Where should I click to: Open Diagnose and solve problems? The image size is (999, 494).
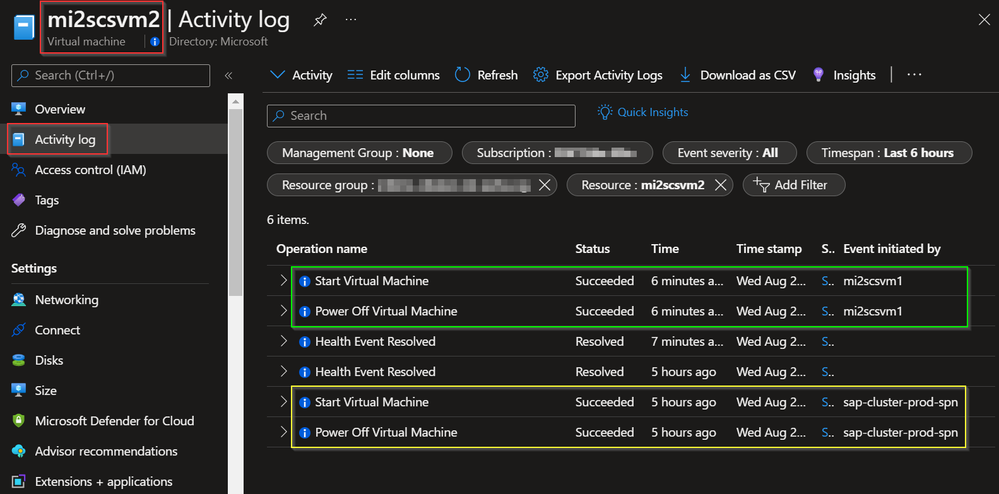[113, 231]
